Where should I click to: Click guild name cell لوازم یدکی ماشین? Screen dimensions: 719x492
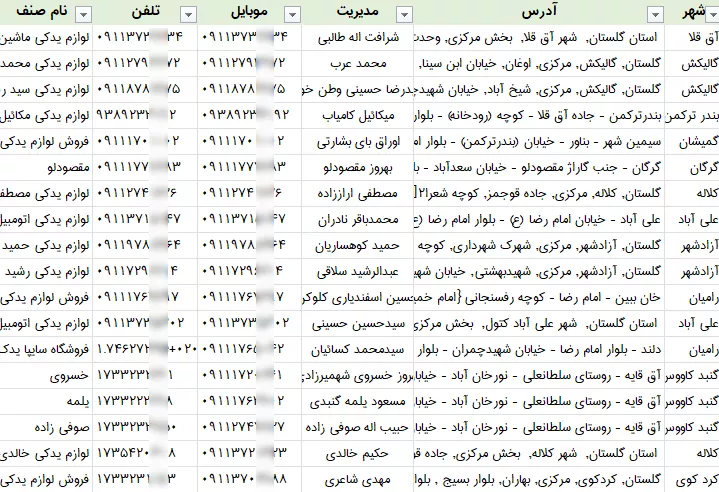coord(46,38)
